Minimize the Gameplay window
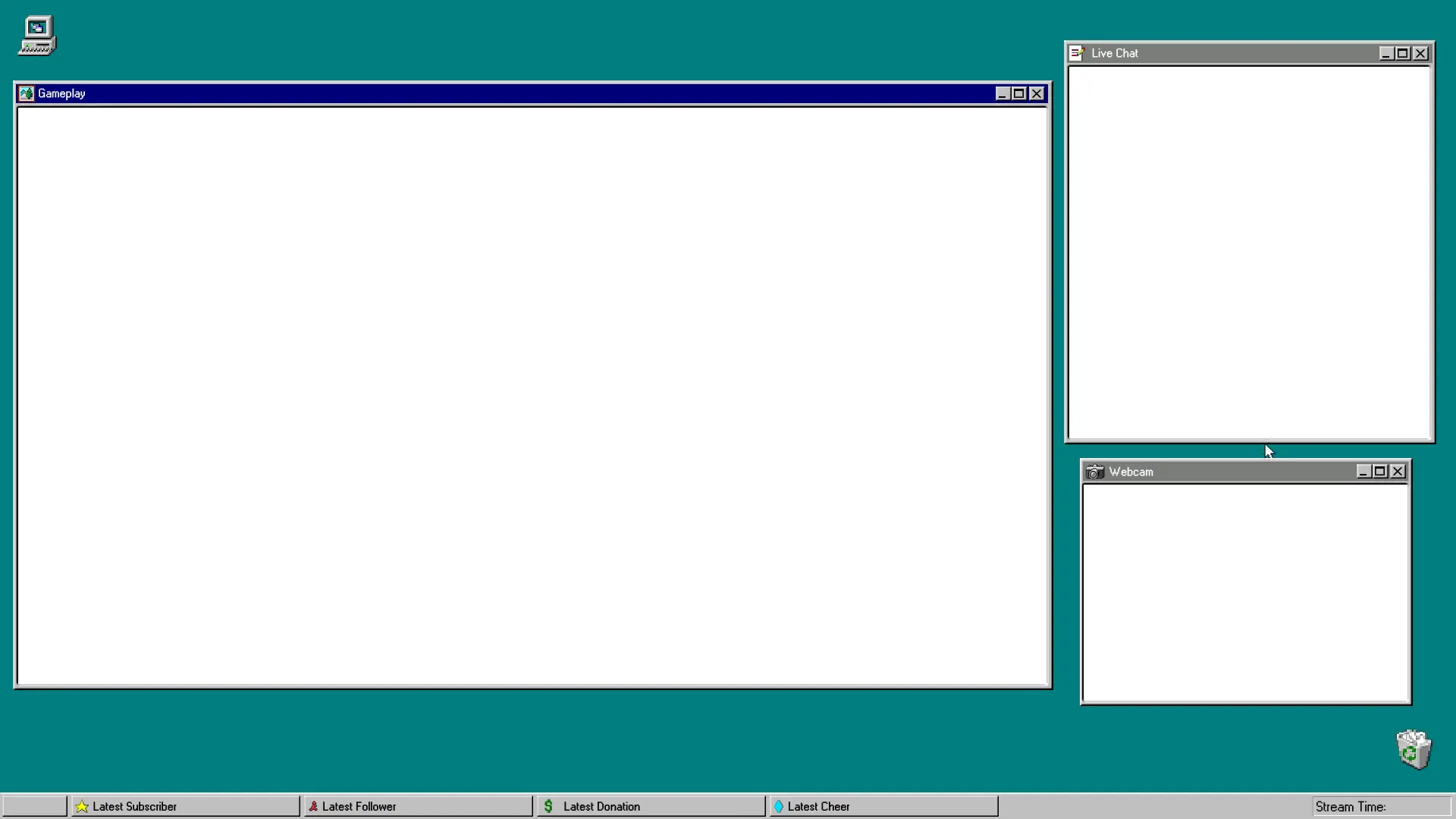The height and width of the screenshot is (819, 1456). pos(1003,93)
